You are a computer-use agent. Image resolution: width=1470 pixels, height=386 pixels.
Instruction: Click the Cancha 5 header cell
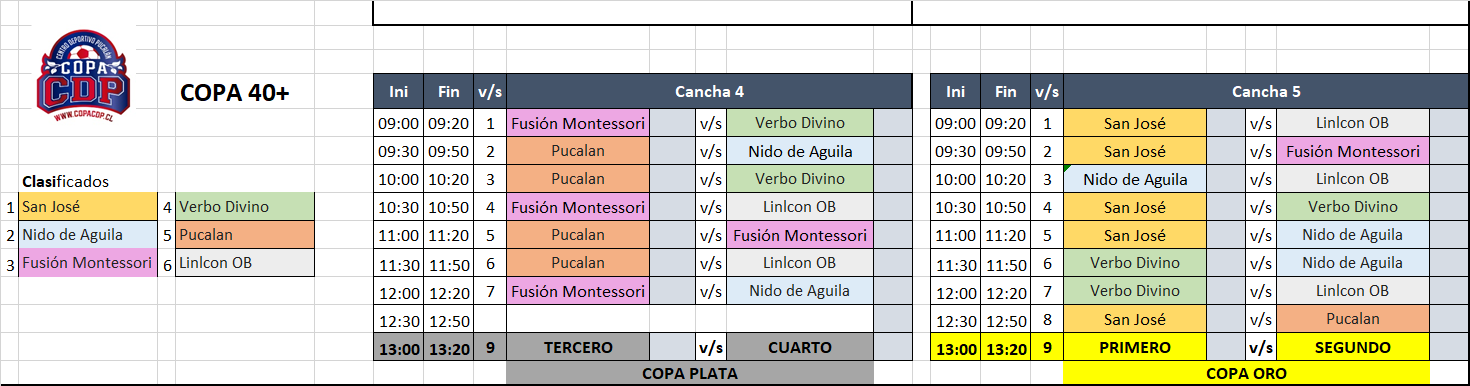[1266, 91]
